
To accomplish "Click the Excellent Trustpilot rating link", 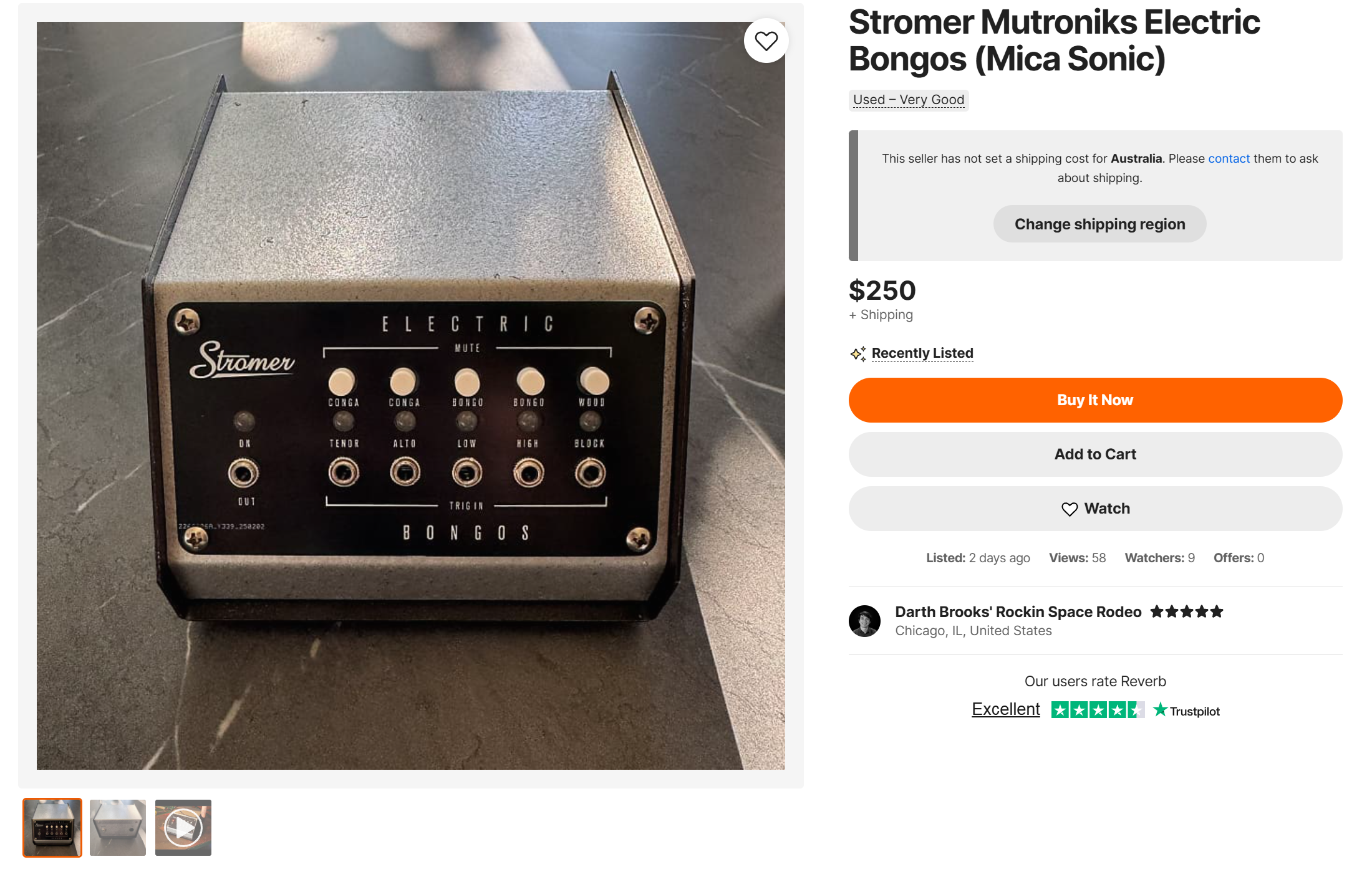I will (1005, 709).
